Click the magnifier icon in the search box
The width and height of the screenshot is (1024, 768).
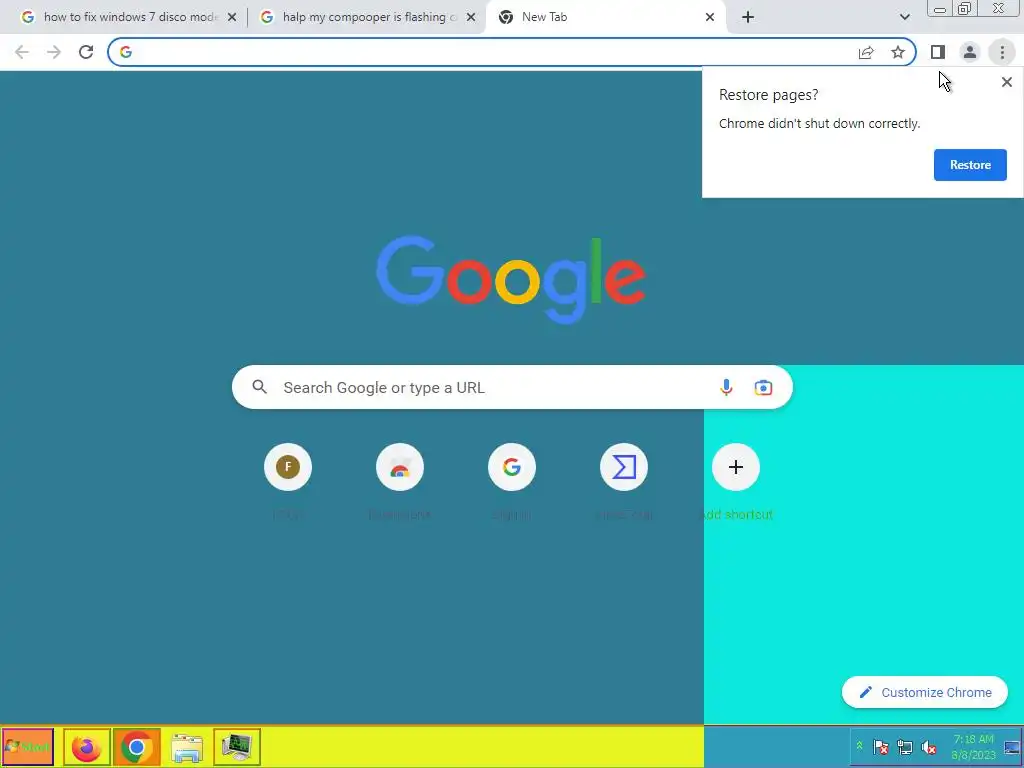[x=259, y=387]
